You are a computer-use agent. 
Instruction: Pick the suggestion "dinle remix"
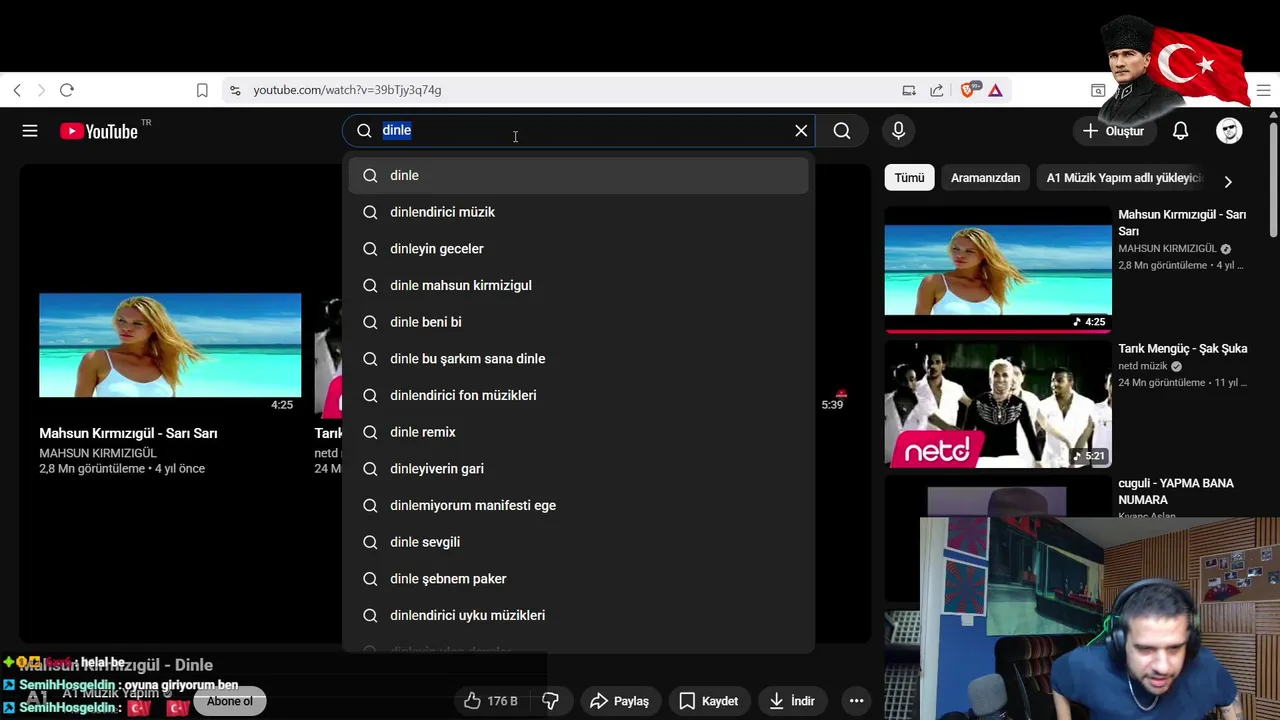(x=578, y=432)
